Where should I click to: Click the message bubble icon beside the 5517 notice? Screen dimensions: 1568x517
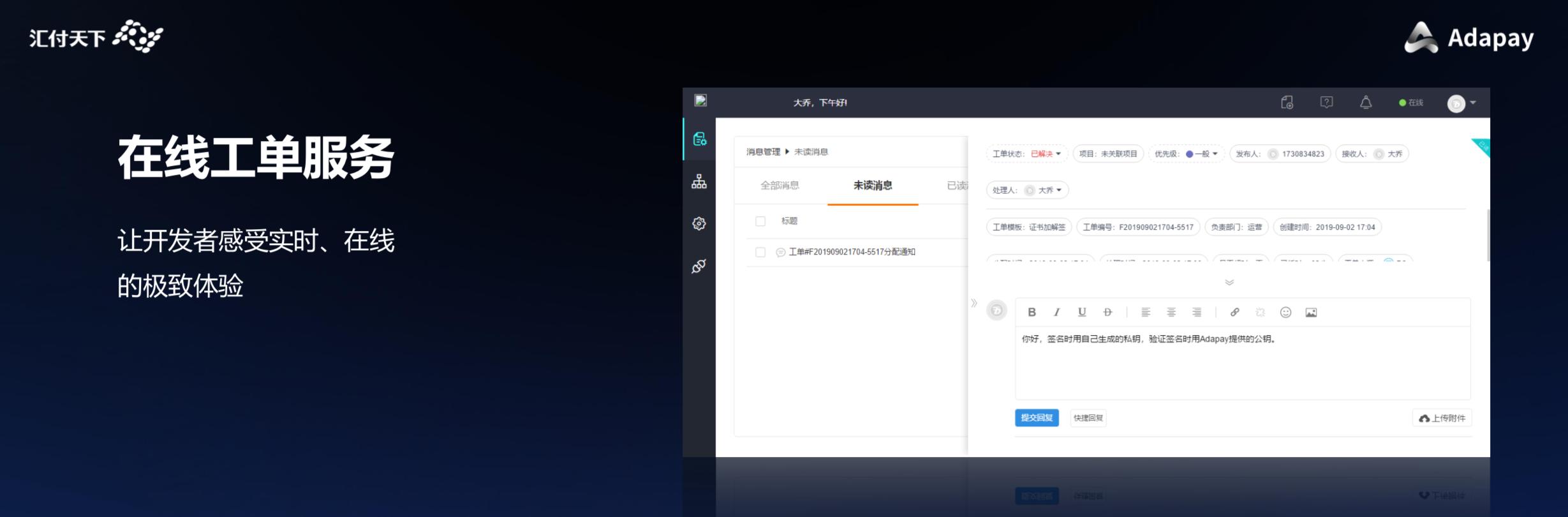point(780,252)
